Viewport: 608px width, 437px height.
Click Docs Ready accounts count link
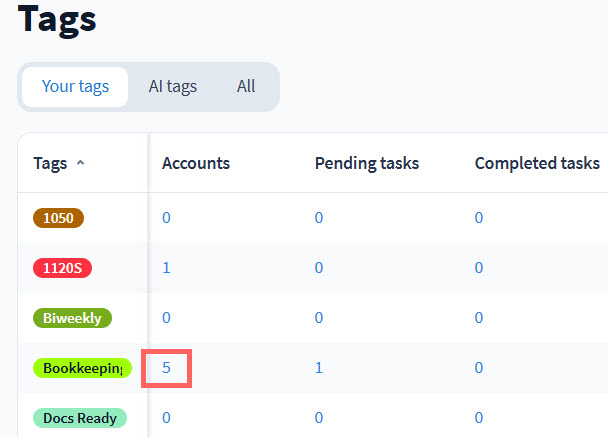coord(166,418)
